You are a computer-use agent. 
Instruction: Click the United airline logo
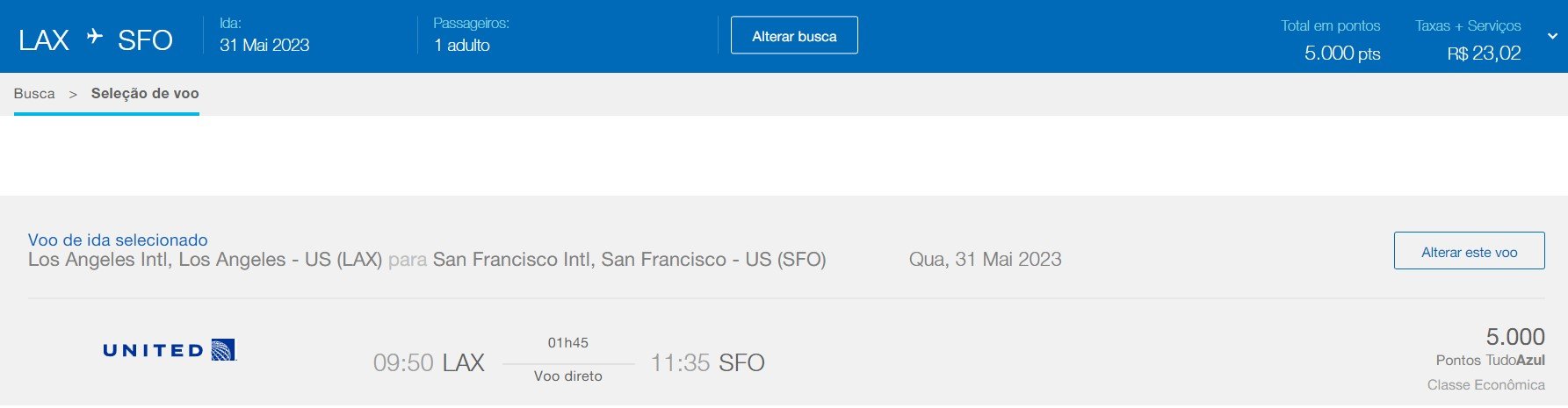(x=170, y=350)
